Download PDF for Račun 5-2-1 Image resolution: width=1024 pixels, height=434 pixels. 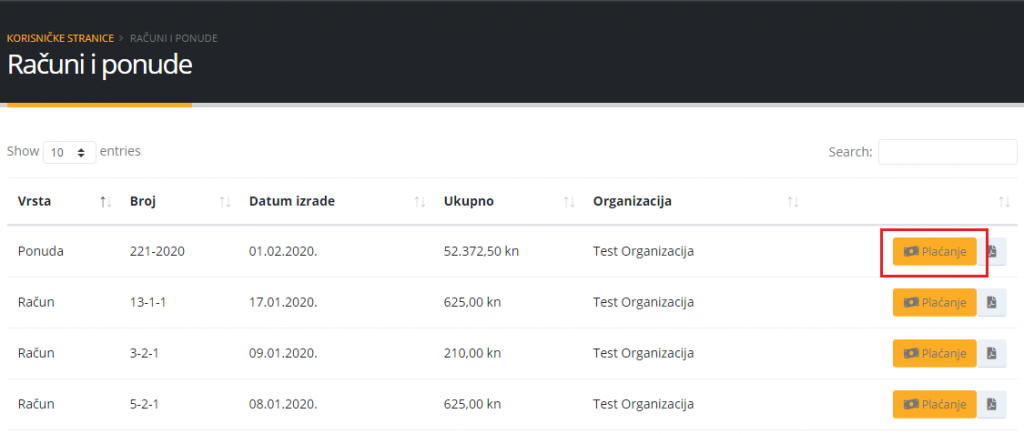pyautogui.click(x=992, y=404)
